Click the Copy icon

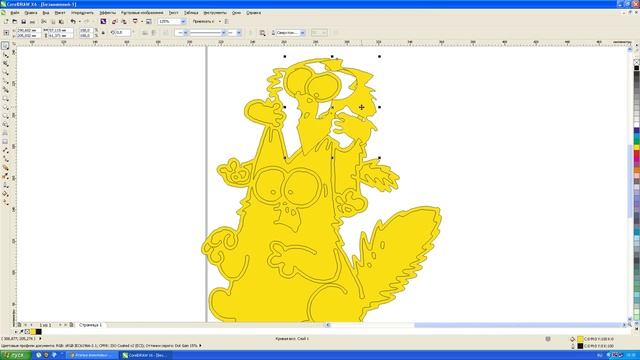[x=53, y=21]
